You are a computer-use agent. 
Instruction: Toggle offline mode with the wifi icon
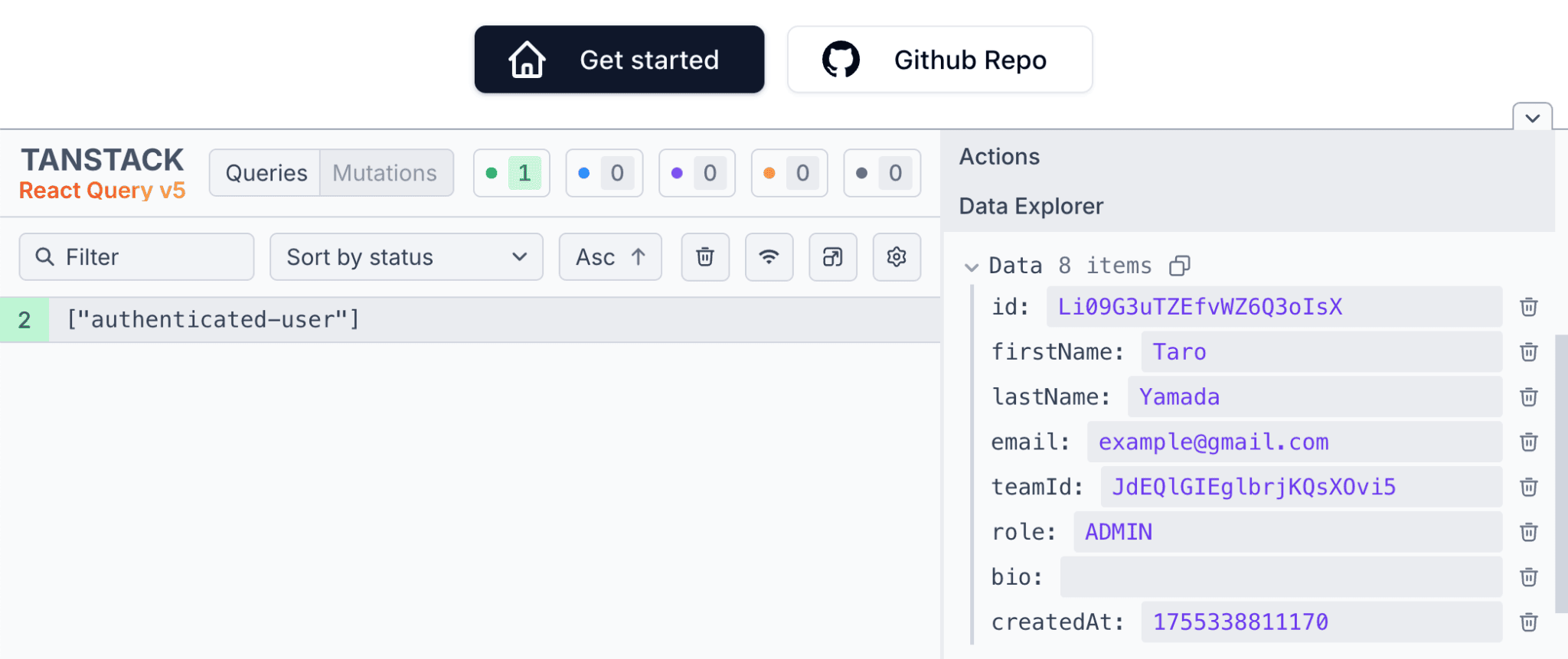pos(769,257)
